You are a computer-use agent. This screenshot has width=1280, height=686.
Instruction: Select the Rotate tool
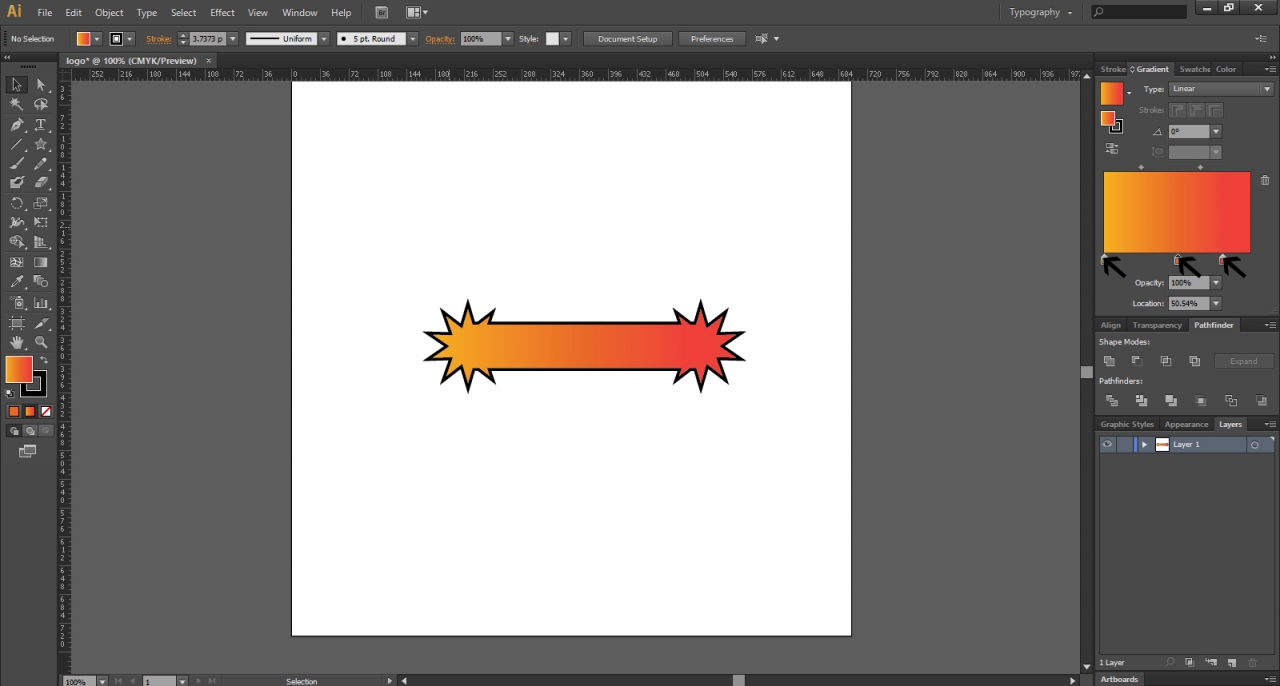coord(17,203)
